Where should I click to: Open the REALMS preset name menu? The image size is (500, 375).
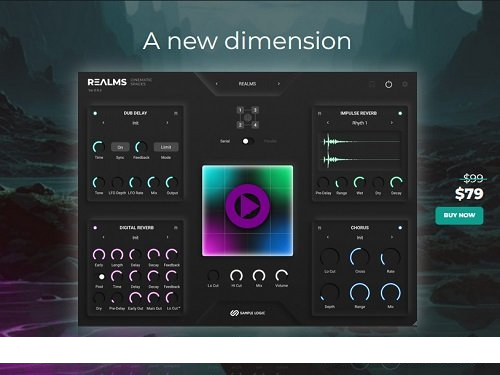click(247, 84)
